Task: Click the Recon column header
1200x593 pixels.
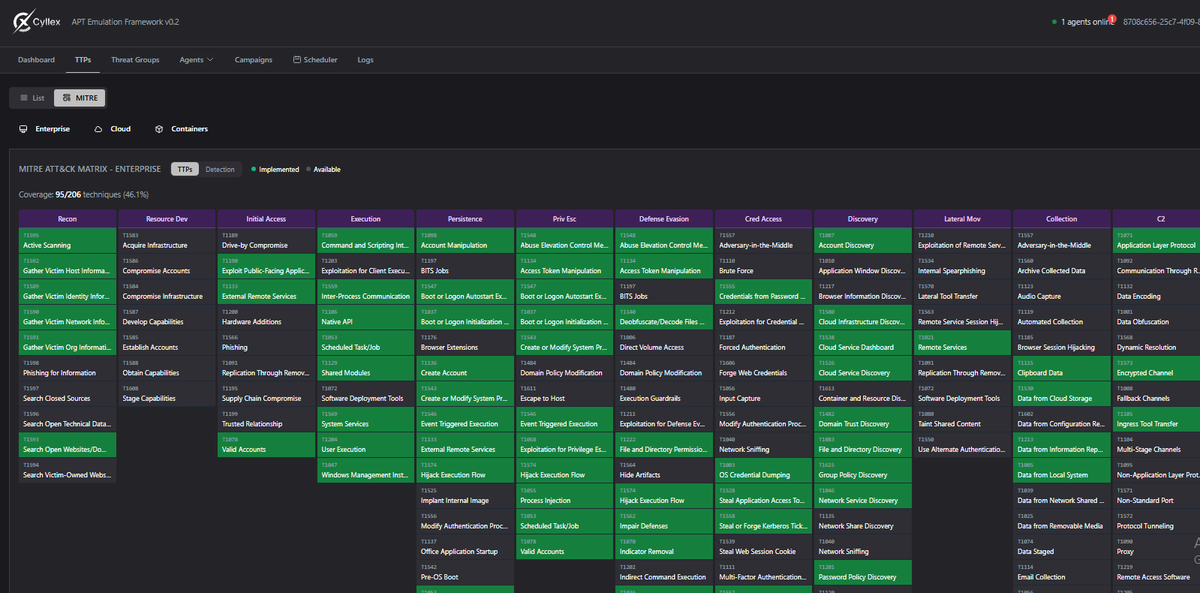Action: (67, 218)
